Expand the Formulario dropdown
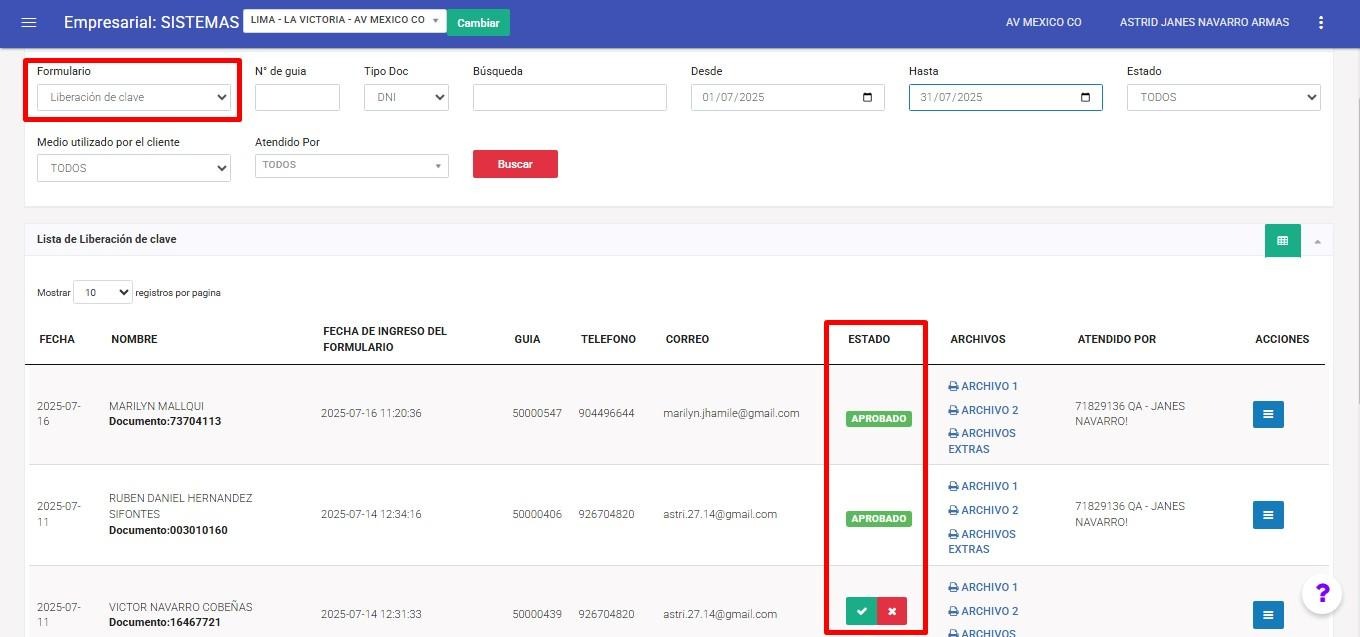The width and height of the screenshot is (1360, 637). (x=134, y=97)
